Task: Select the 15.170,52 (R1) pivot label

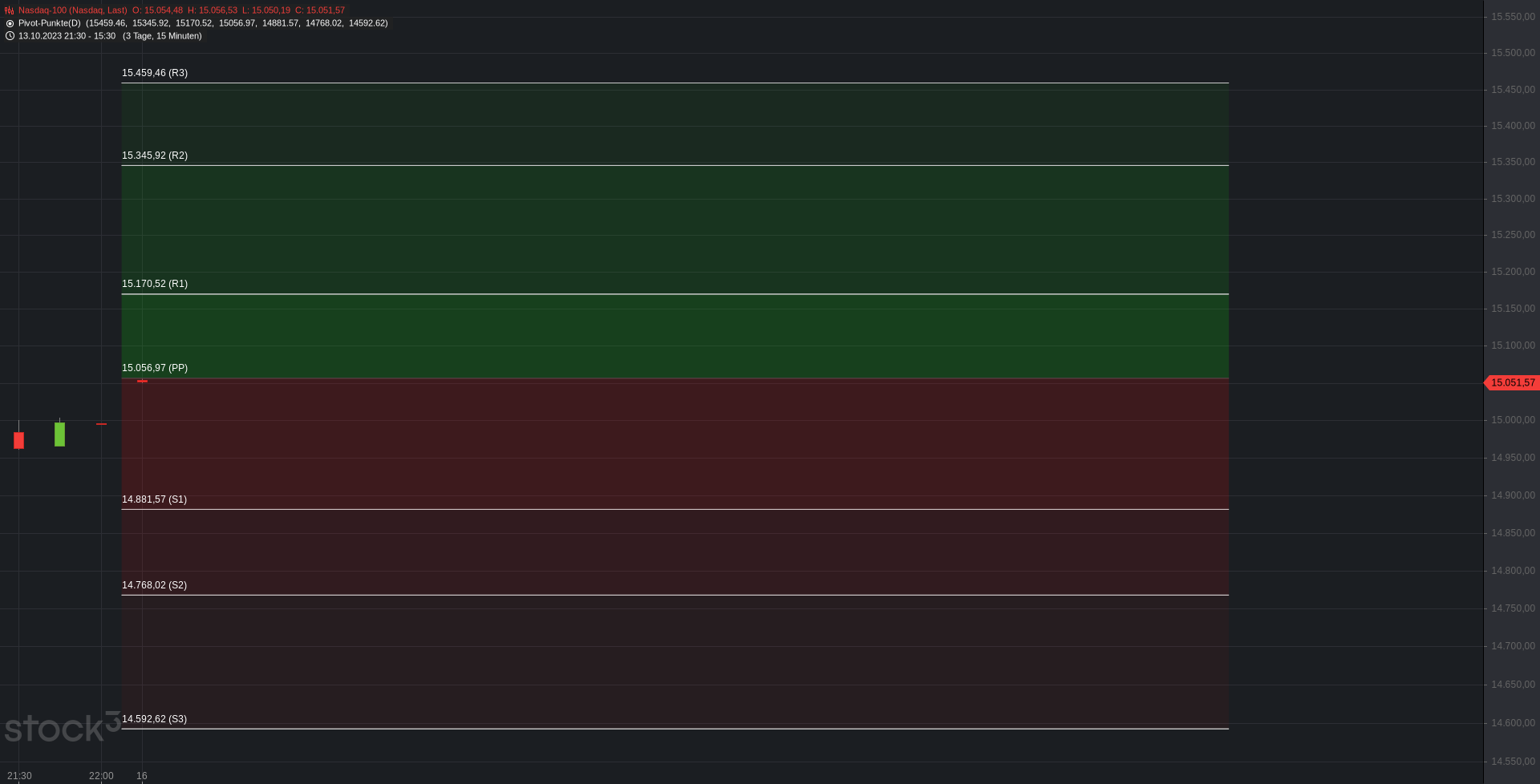Action: click(x=155, y=284)
